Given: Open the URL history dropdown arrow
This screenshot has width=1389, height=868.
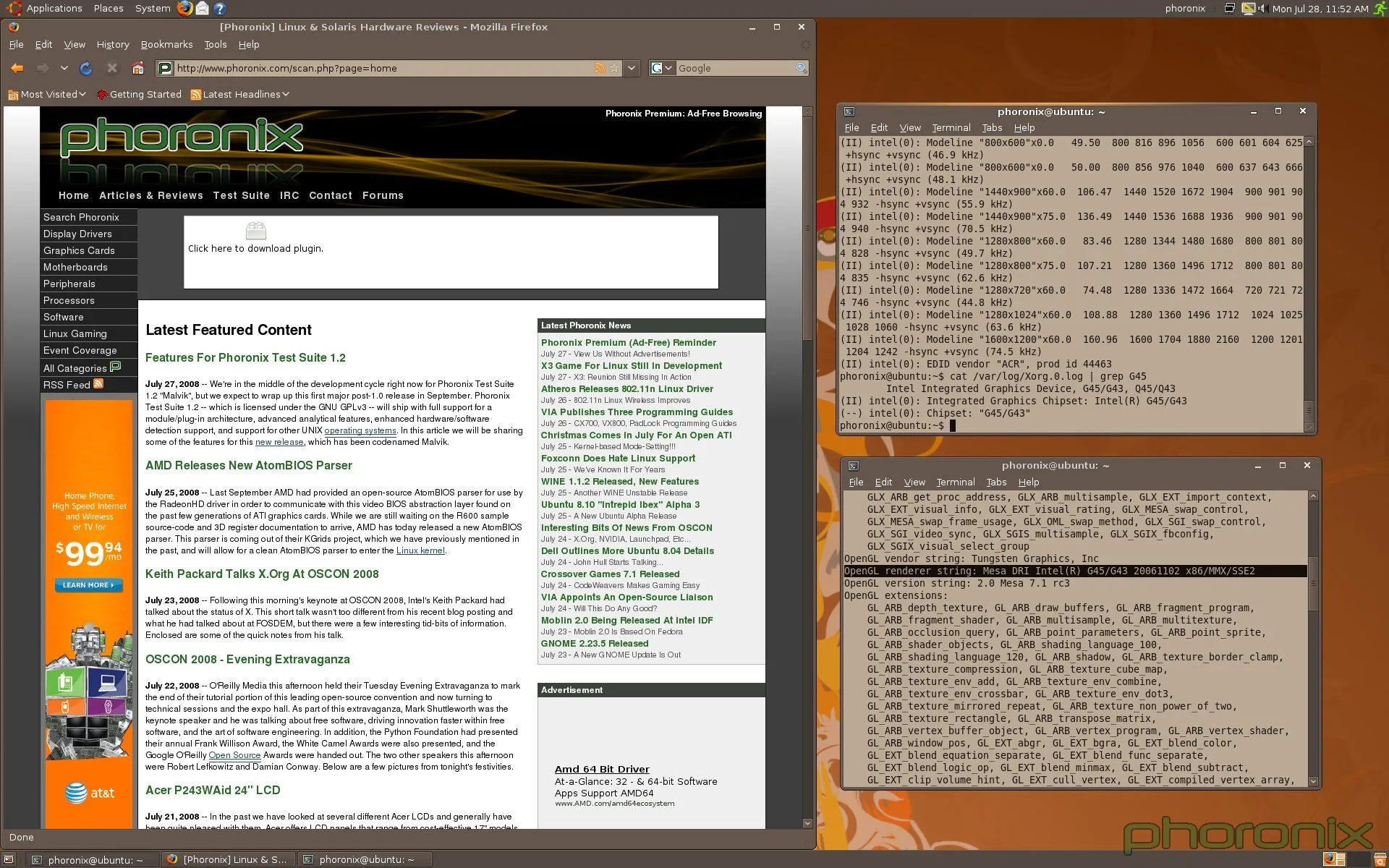Looking at the screenshot, I should (x=632, y=68).
